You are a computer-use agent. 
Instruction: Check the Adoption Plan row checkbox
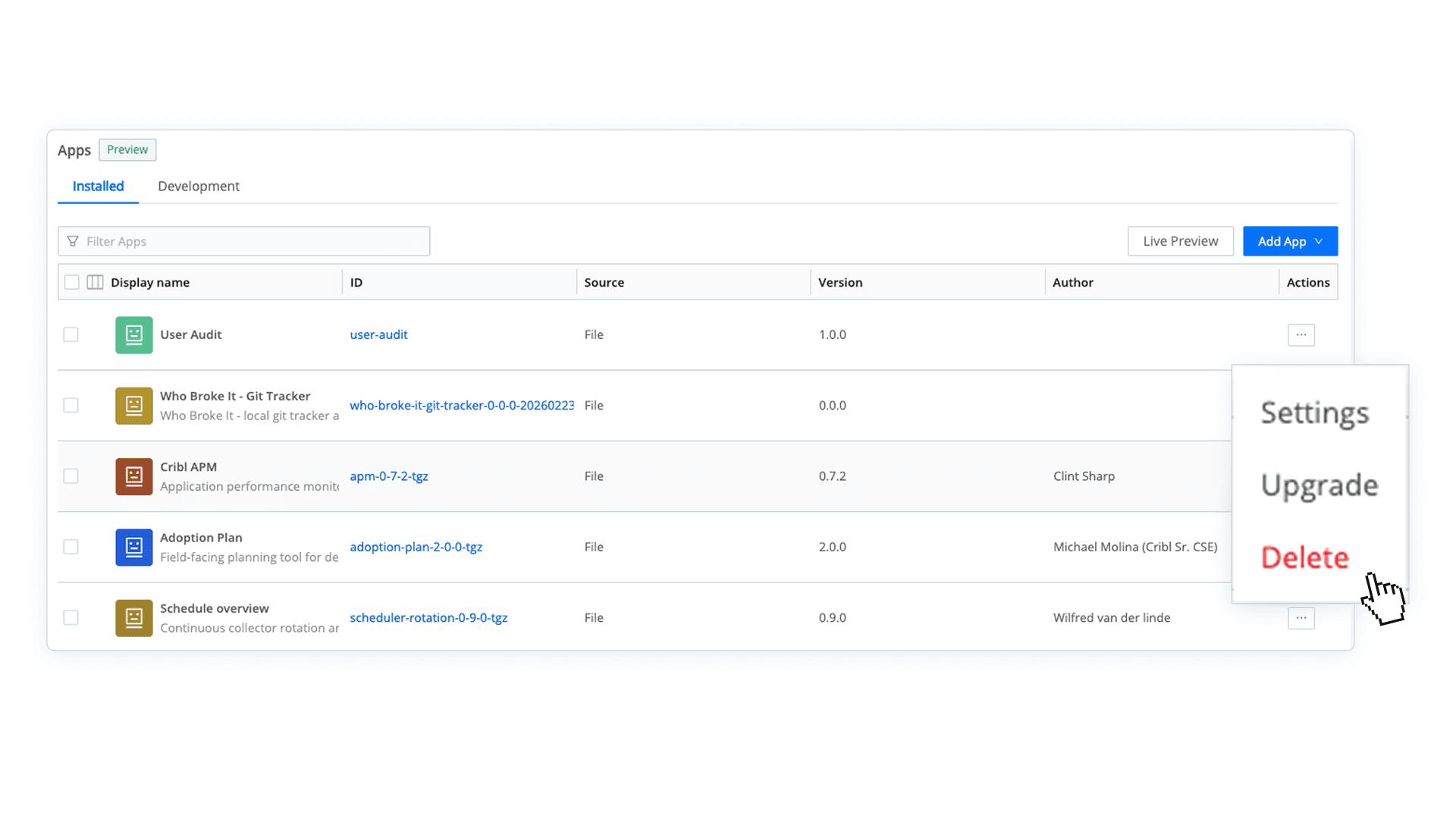pos(71,547)
